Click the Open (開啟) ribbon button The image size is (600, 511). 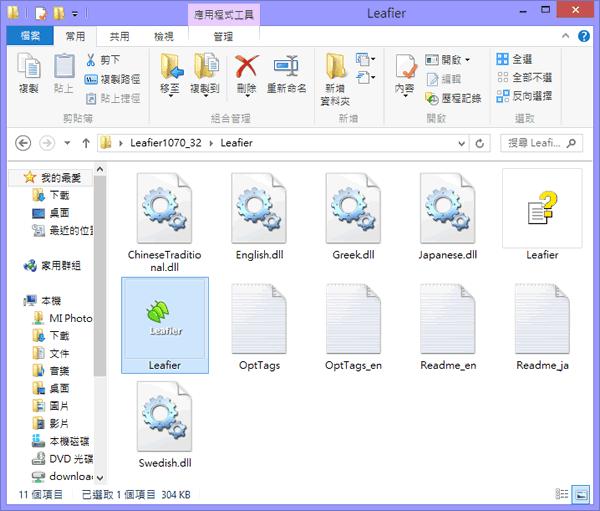coord(447,60)
